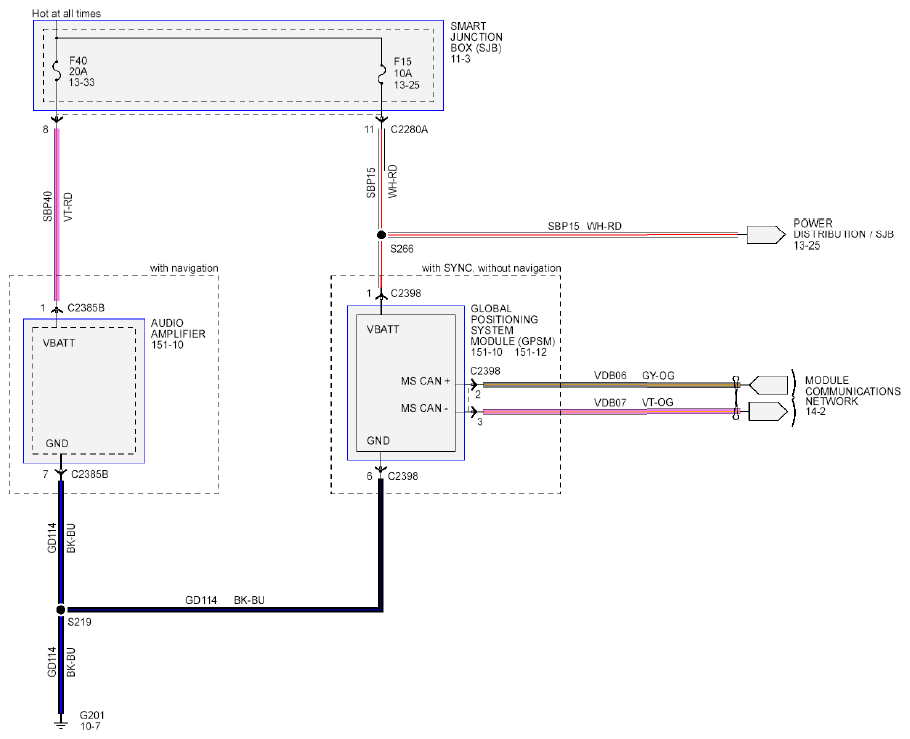Select the S266 splice dot
Screen dimensions: 910x739
(381, 235)
